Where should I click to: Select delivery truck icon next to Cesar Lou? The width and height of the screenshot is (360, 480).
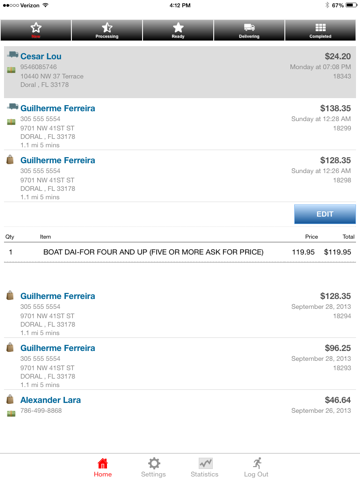[12, 54]
